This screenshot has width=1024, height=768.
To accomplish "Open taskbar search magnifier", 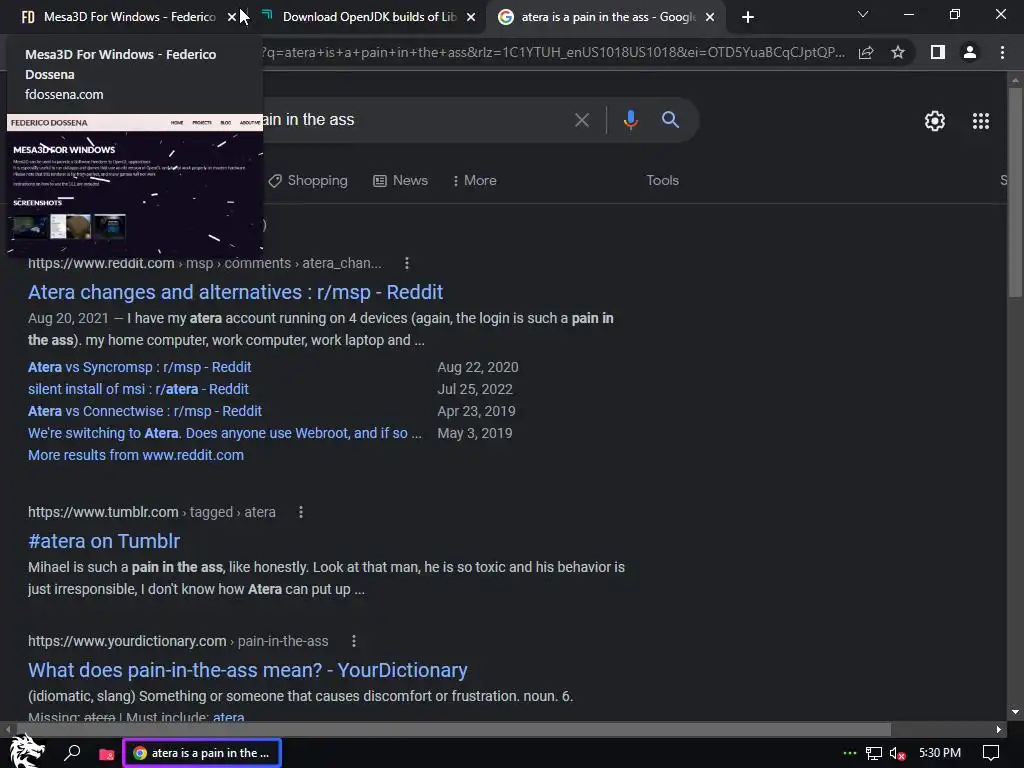I will (x=72, y=753).
